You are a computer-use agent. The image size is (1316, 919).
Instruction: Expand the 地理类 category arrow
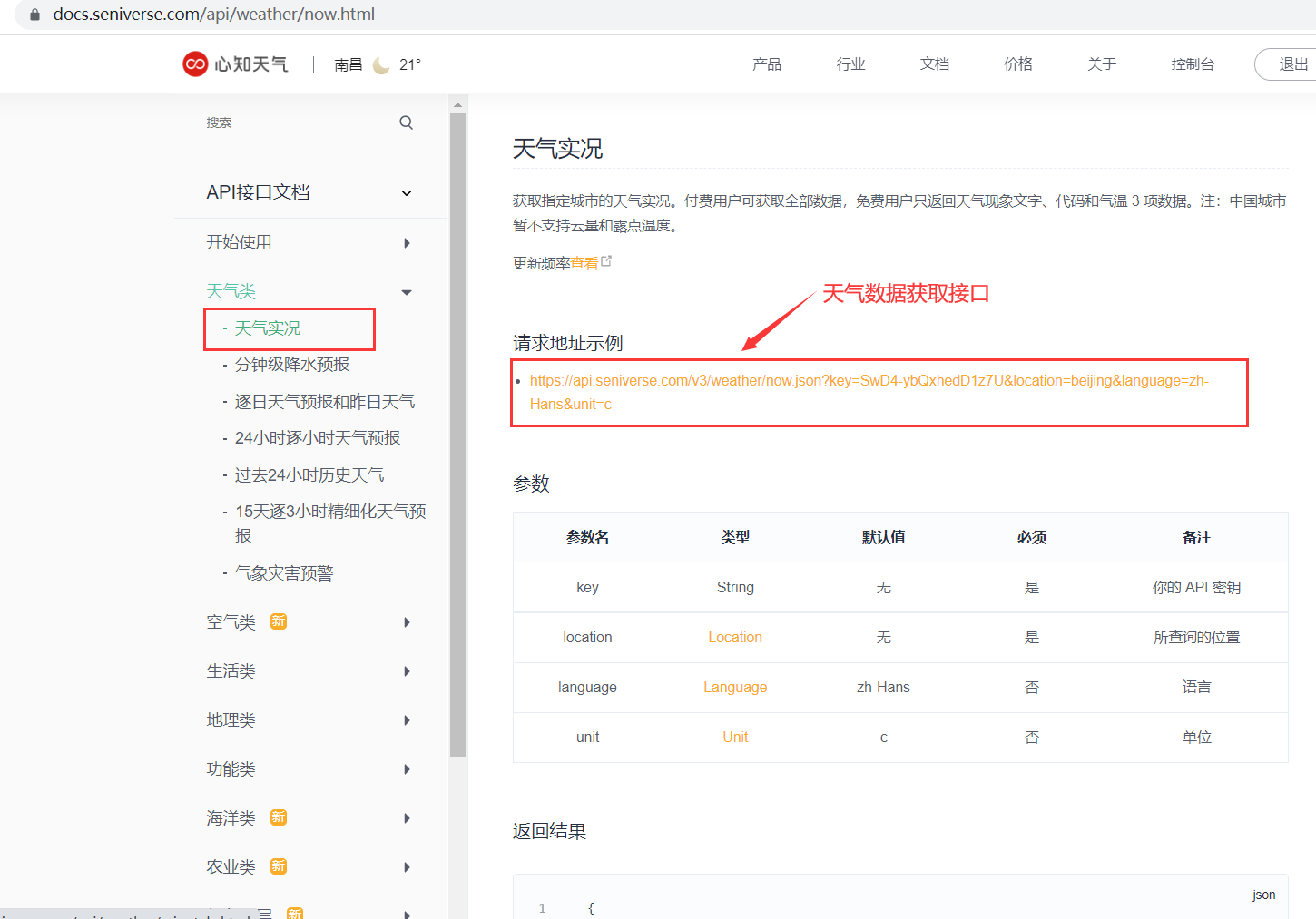click(x=407, y=720)
